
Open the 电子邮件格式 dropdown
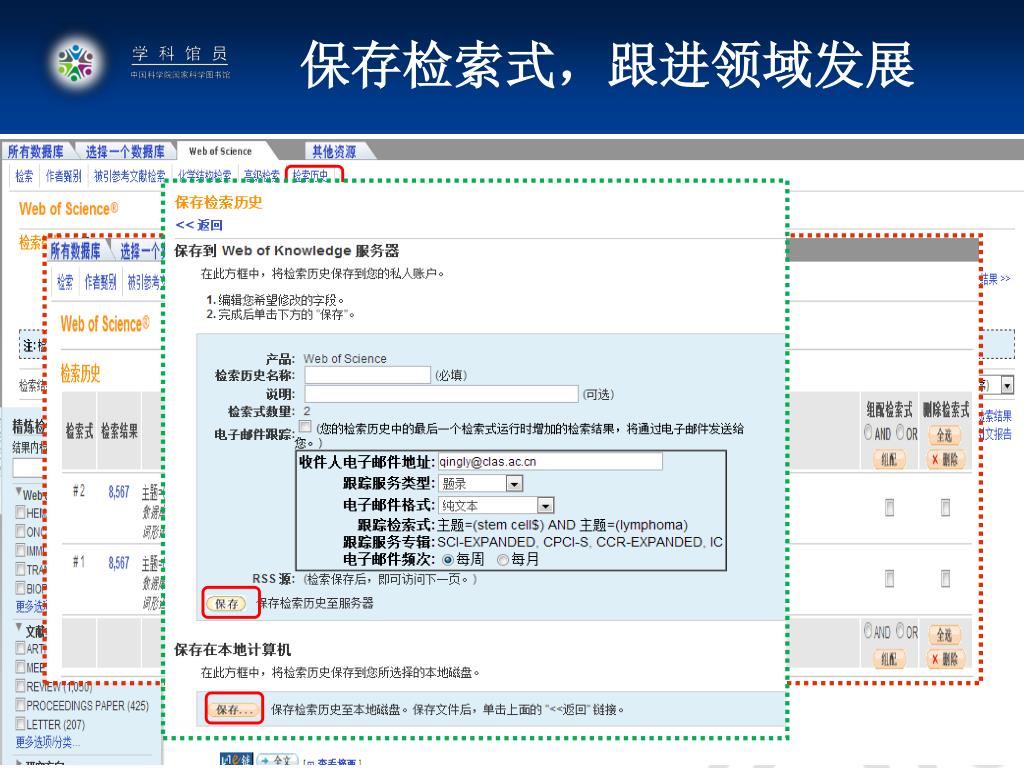(x=545, y=505)
